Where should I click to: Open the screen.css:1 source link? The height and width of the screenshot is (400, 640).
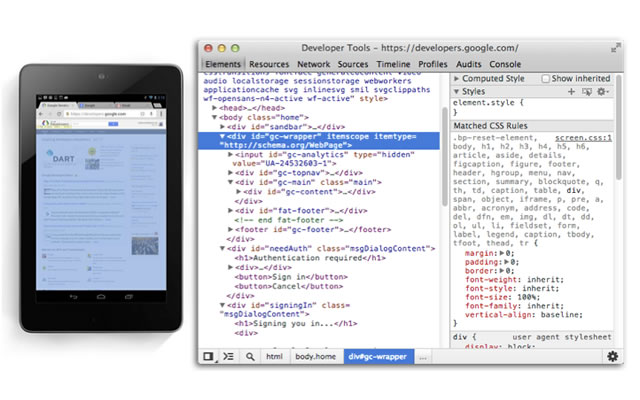[x=583, y=138]
